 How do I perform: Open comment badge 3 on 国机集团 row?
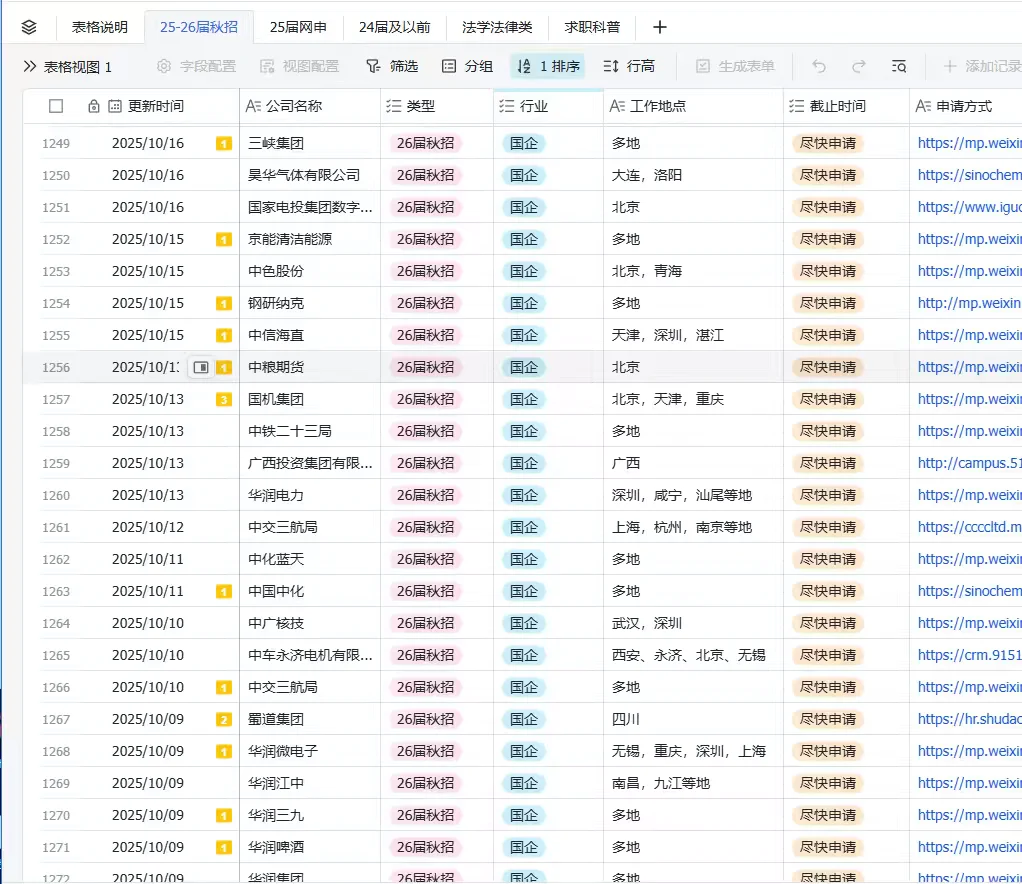pyautogui.click(x=224, y=400)
